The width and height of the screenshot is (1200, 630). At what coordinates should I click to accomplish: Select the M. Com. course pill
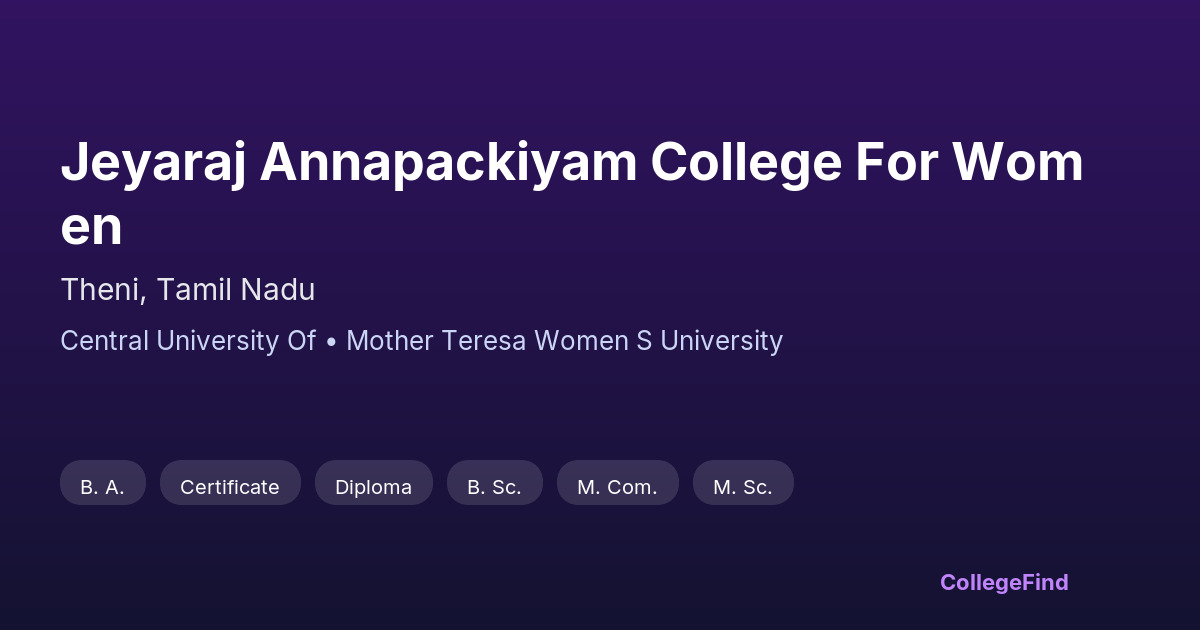coord(617,487)
